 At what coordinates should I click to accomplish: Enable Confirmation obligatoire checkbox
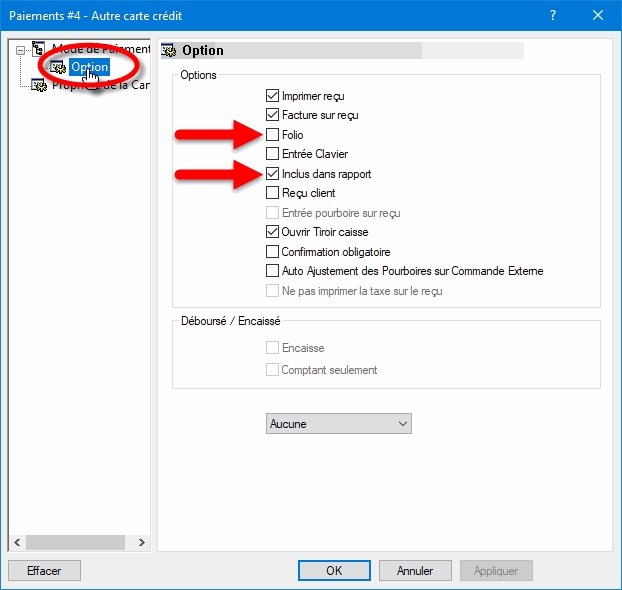coord(272,252)
